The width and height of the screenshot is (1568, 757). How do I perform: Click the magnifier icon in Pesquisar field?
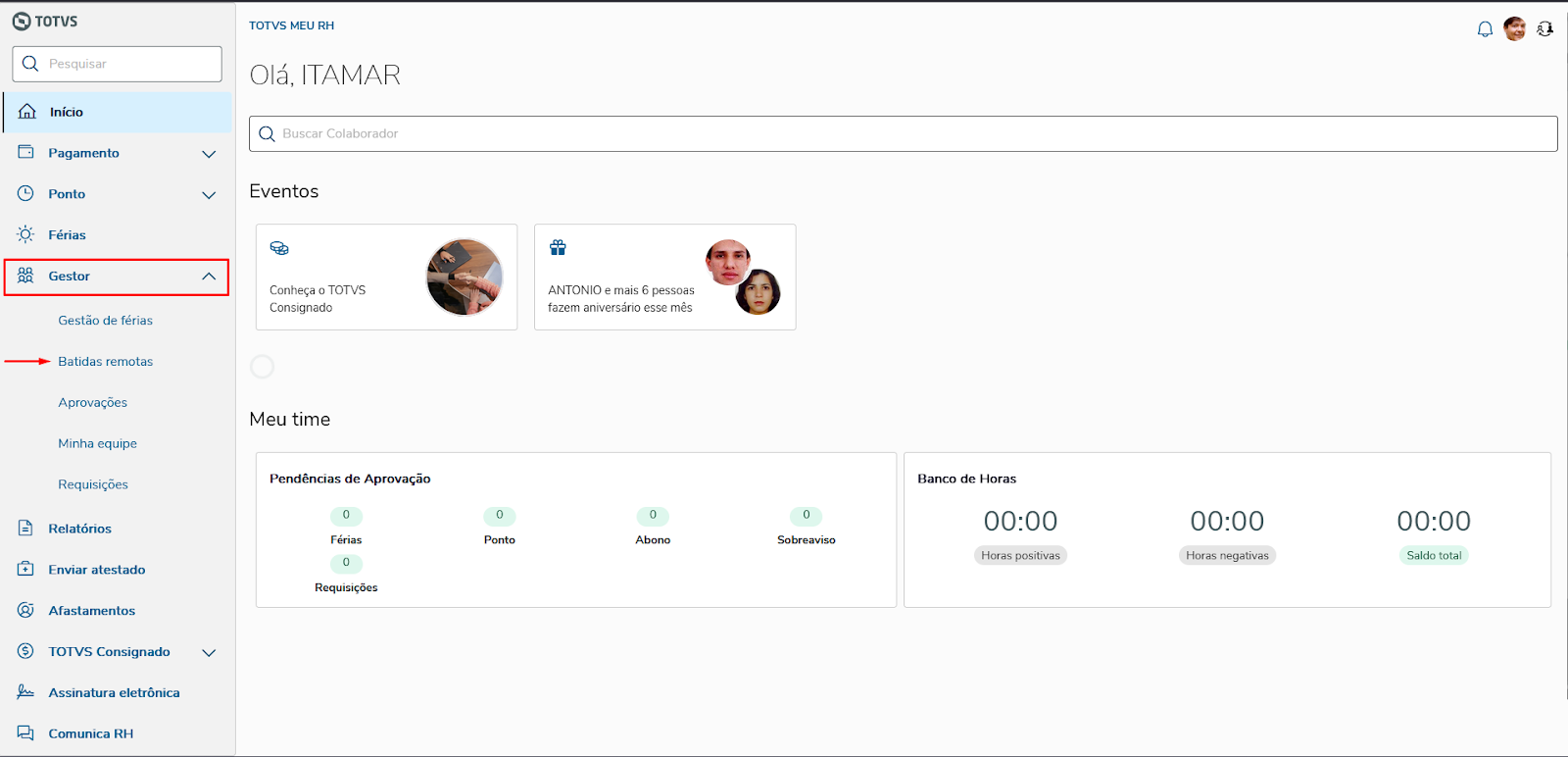[30, 64]
